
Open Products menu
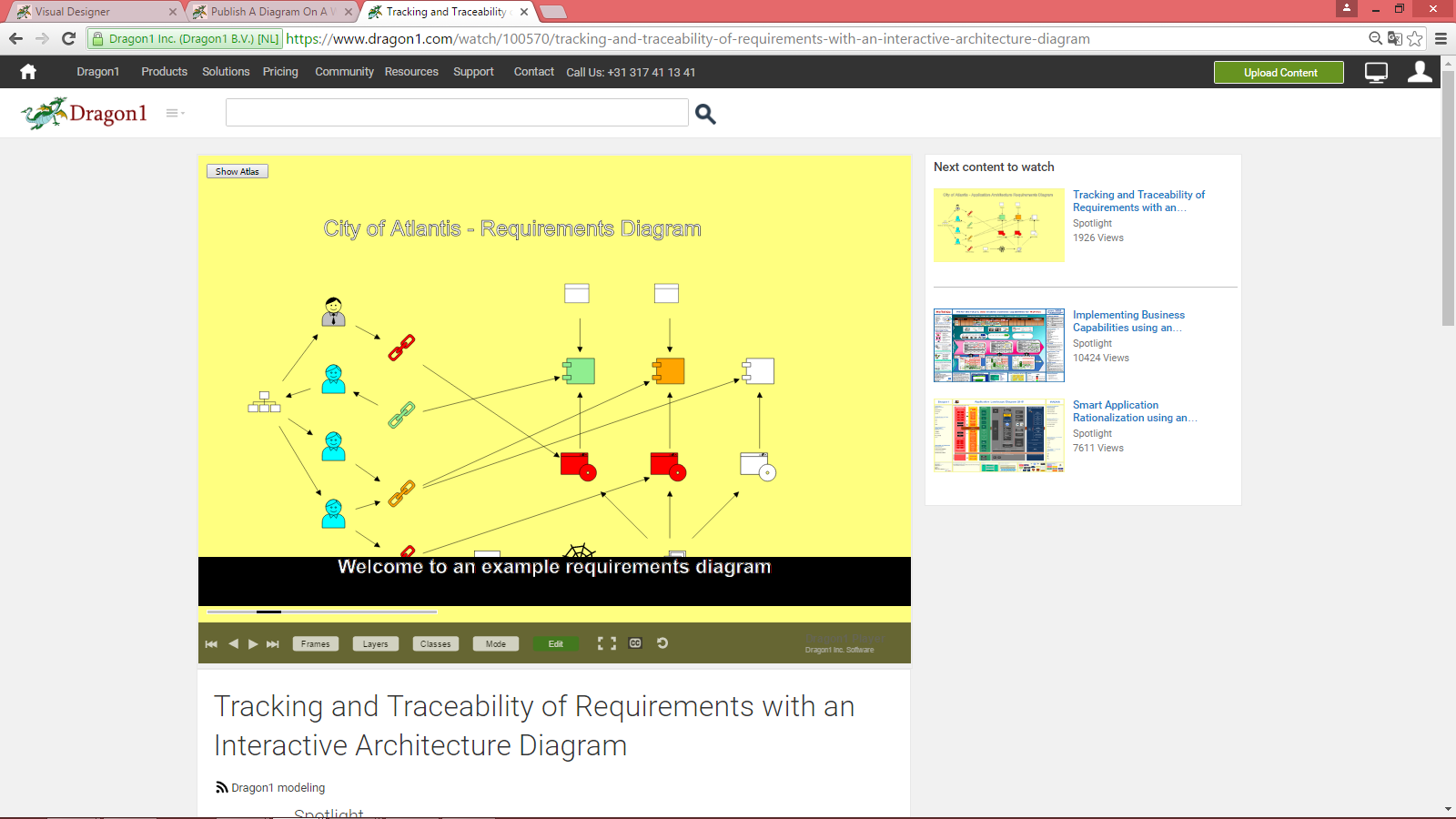pyautogui.click(x=165, y=72)
